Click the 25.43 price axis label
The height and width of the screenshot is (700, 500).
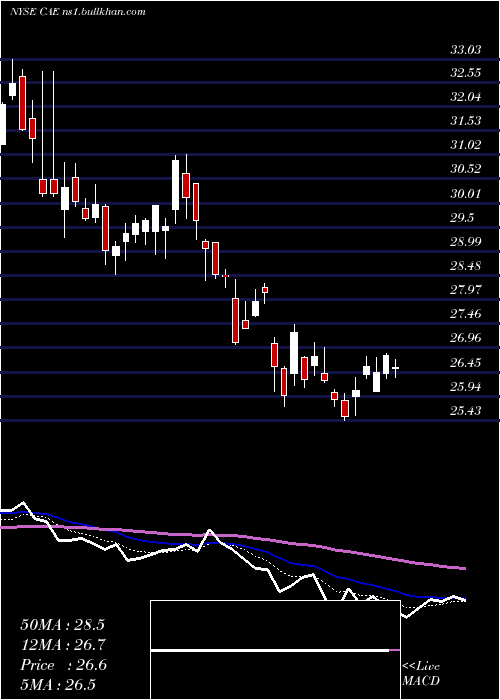[466, 411]
